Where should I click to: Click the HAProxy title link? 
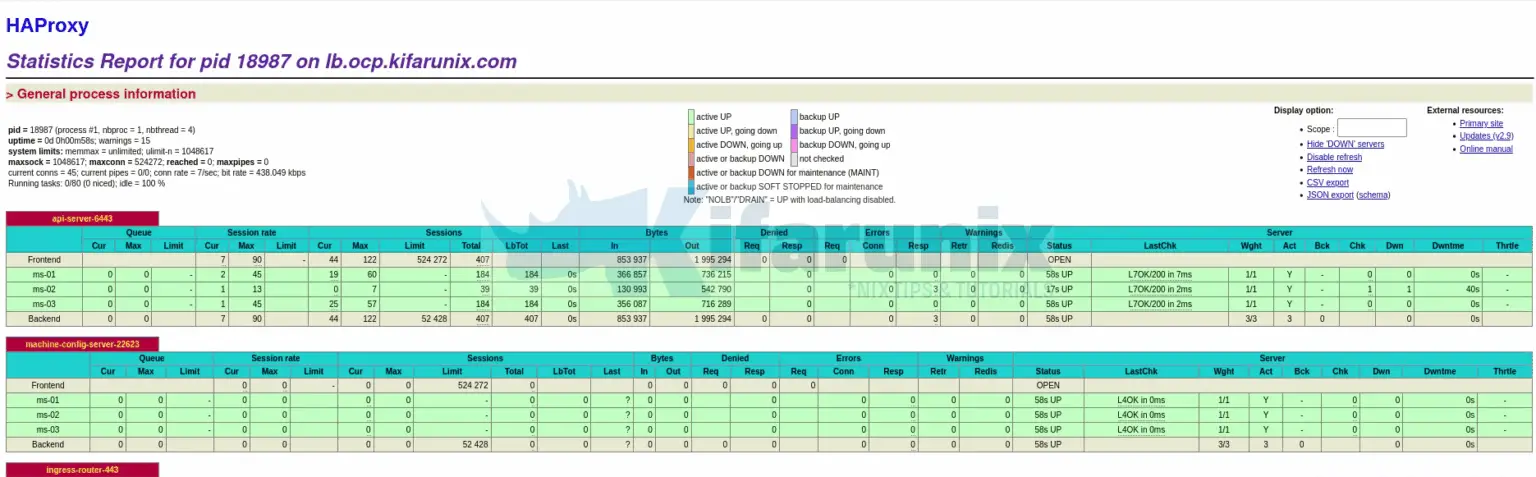coord(47,26)
